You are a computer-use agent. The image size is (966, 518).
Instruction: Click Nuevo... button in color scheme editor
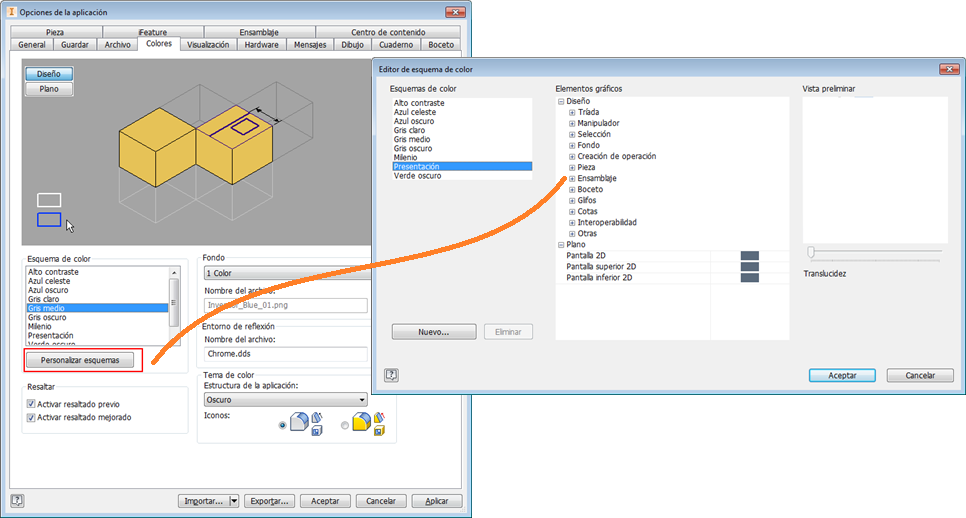434,332
